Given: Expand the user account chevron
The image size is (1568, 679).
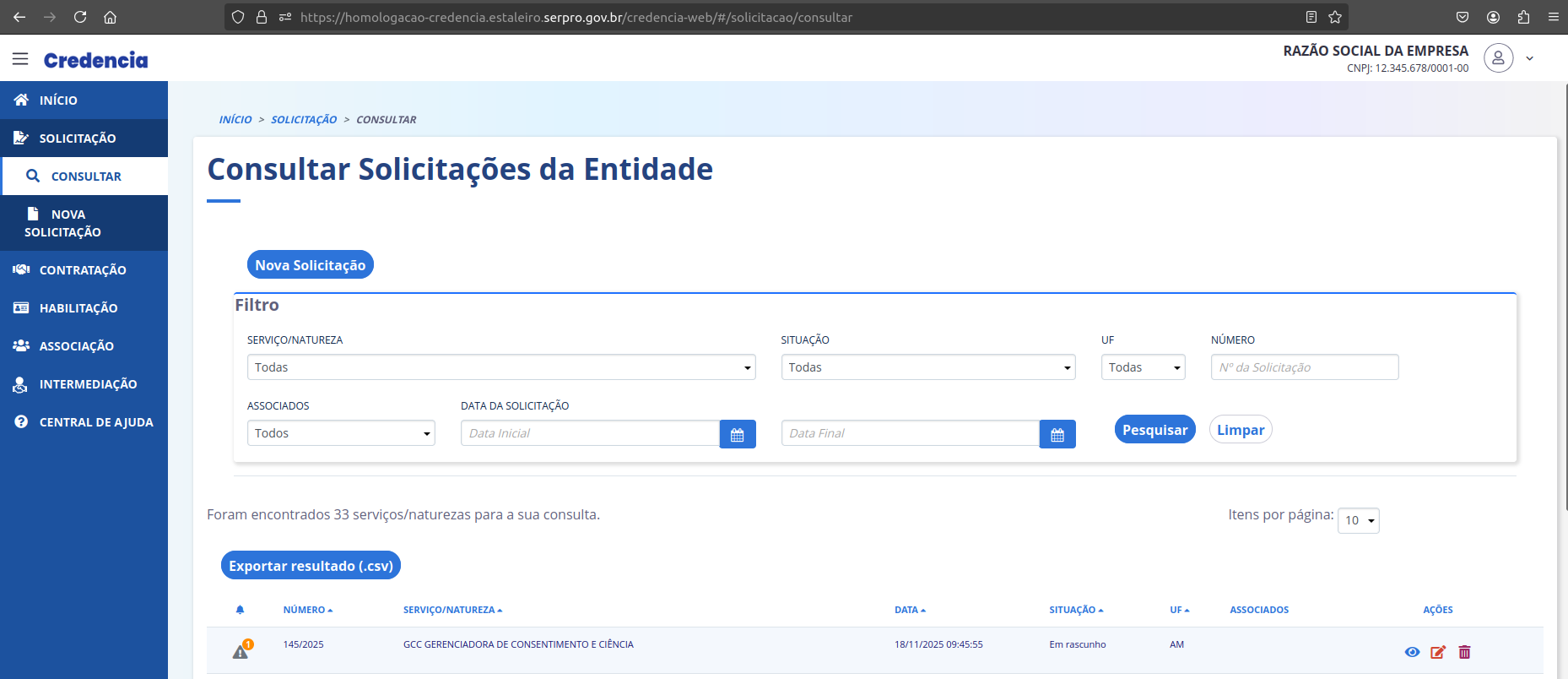Looking at the screenshot, I should pos(1529,58).
